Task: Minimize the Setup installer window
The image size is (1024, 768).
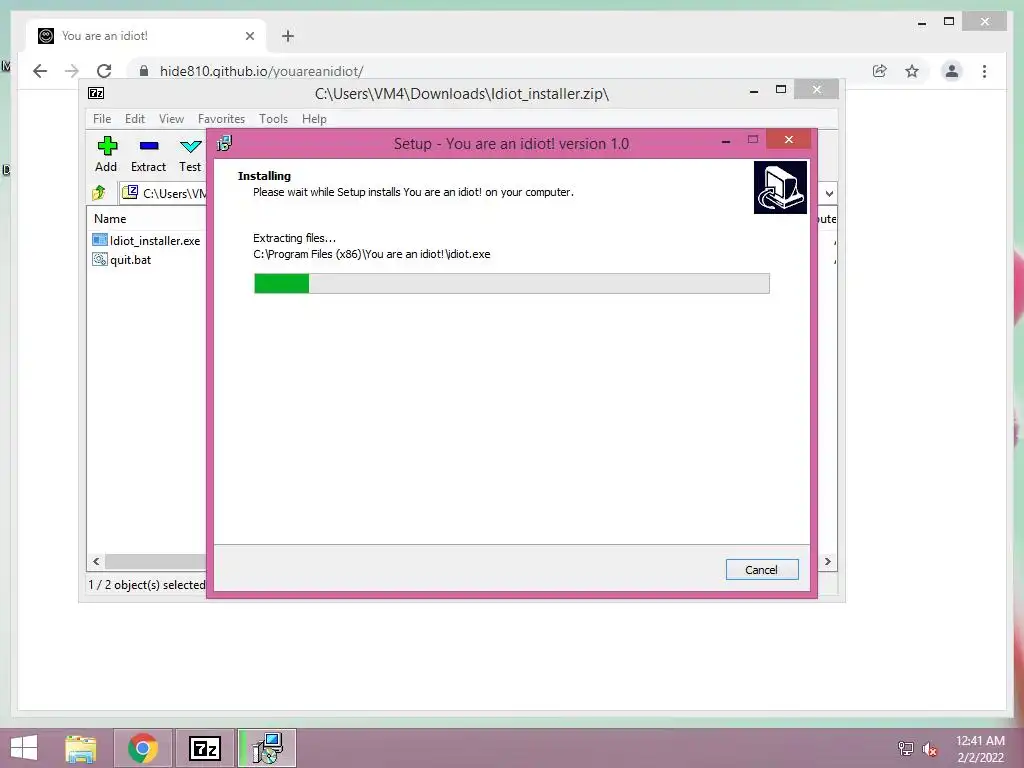Action: point(726,140)
